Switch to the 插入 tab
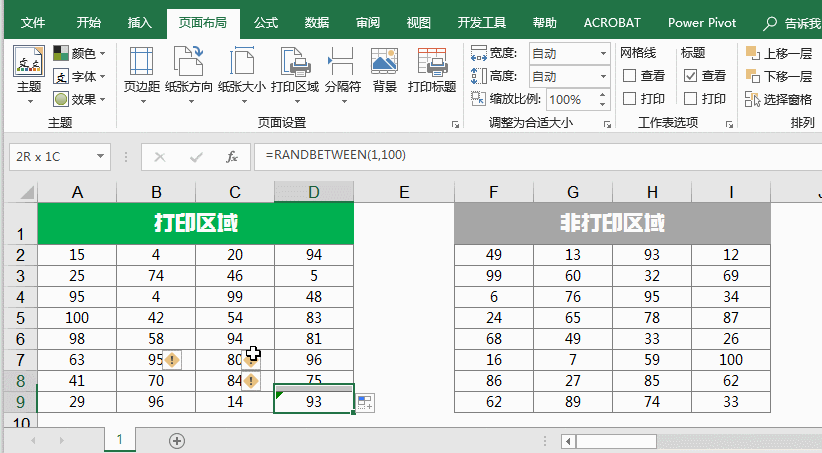The height and width of the screenshot is (453, 822). tap(139, 23)
